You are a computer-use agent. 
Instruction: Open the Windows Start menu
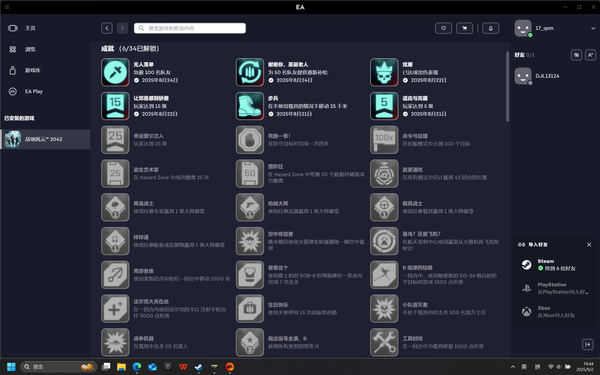tap(11, 367)
